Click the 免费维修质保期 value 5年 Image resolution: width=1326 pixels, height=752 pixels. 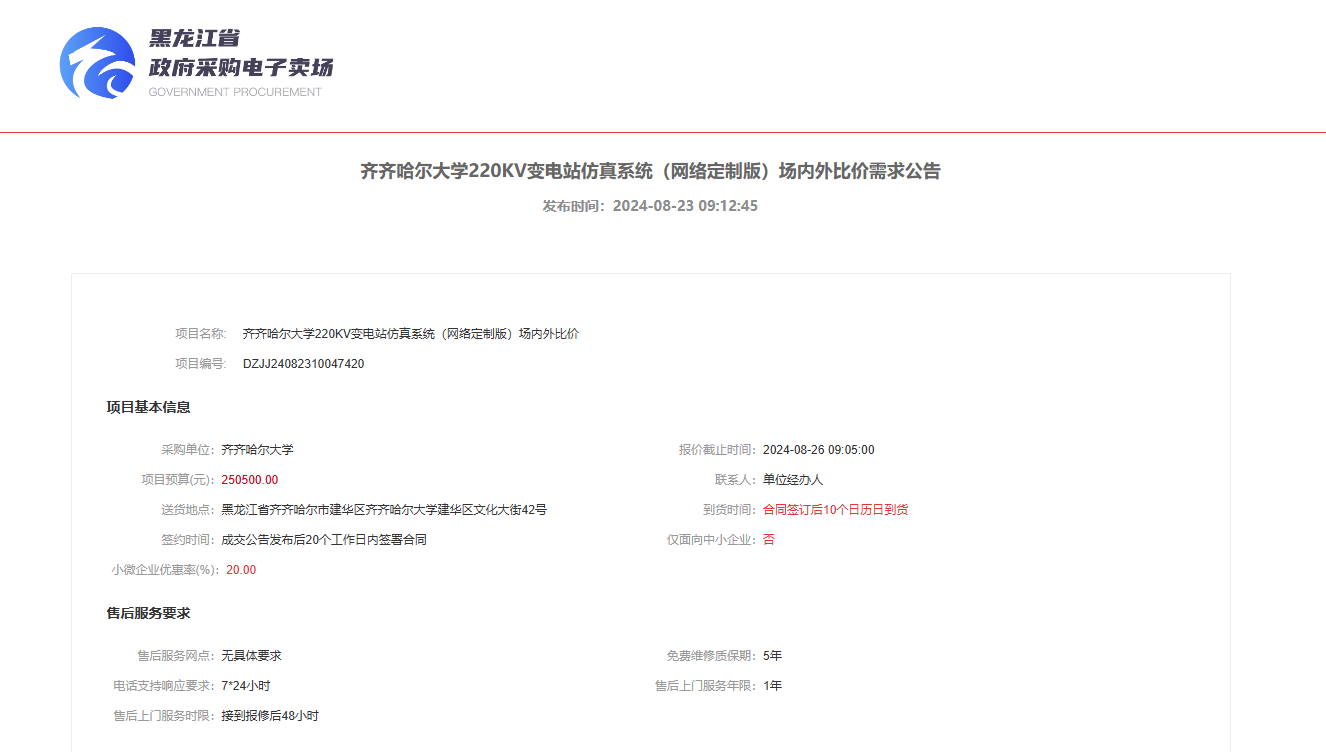[x=772, y=656]
